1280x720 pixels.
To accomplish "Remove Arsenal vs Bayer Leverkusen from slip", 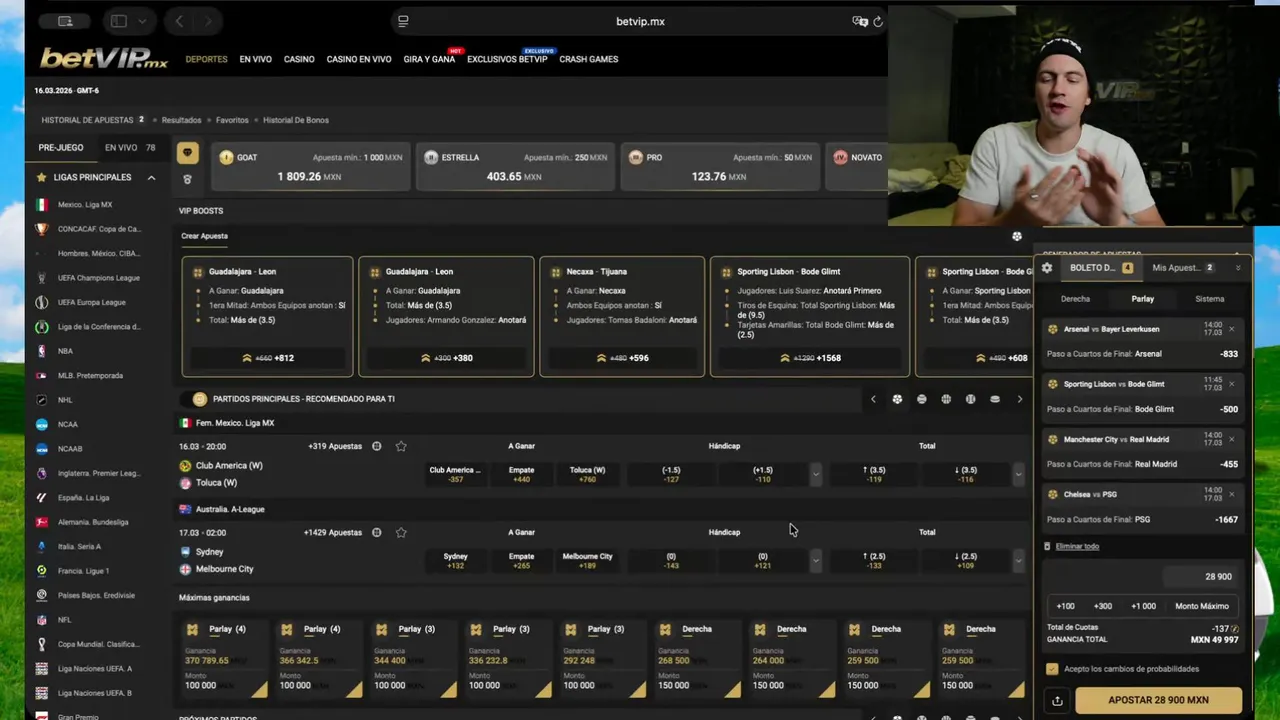I will coord(1231,329).
